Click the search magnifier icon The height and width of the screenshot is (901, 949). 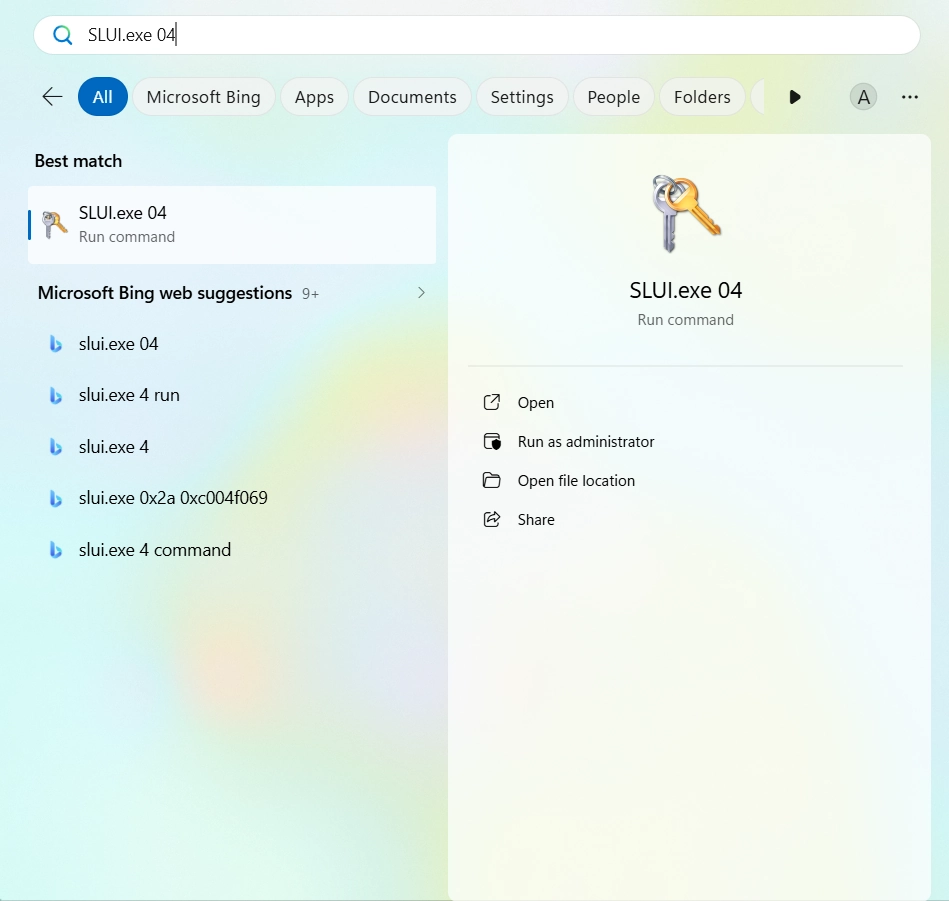click(62, 36)
